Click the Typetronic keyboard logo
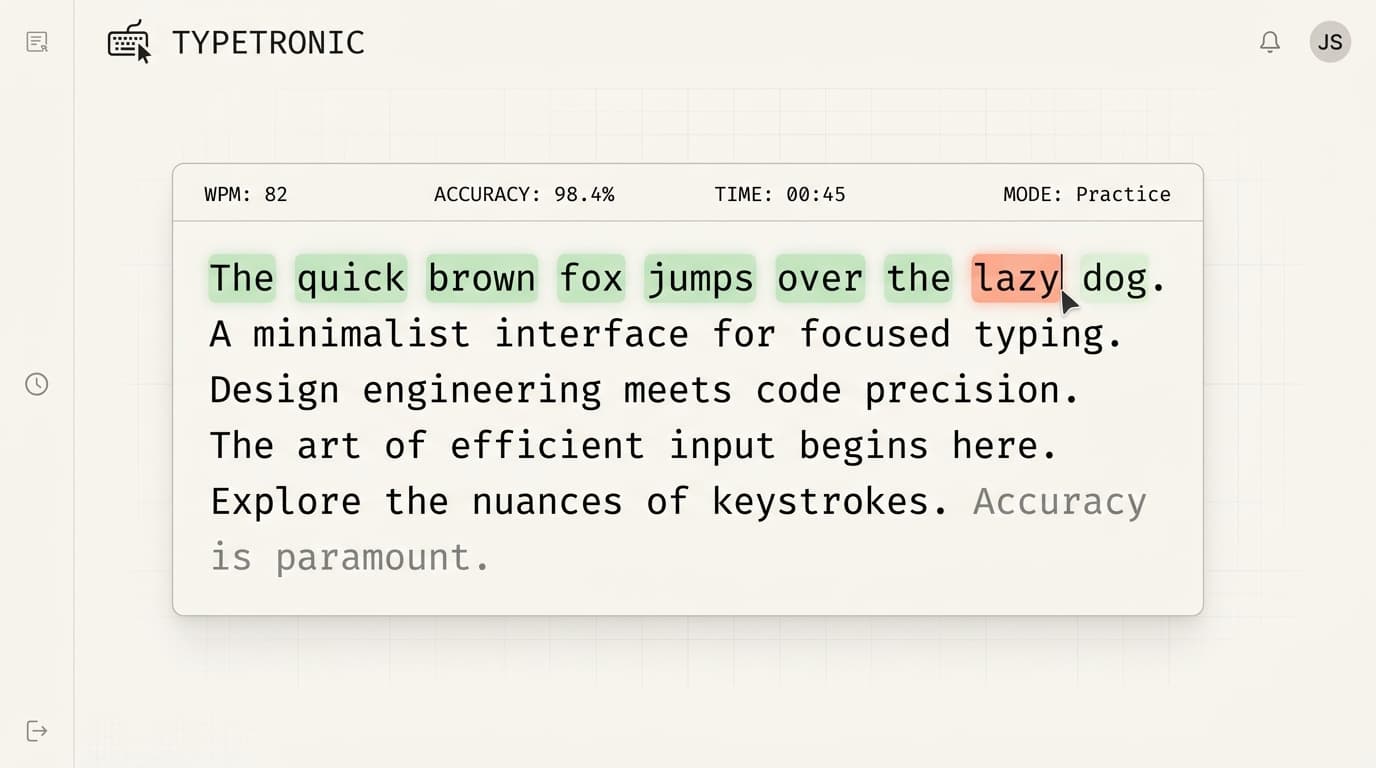The image size is (1376, 768). point(130,42)
